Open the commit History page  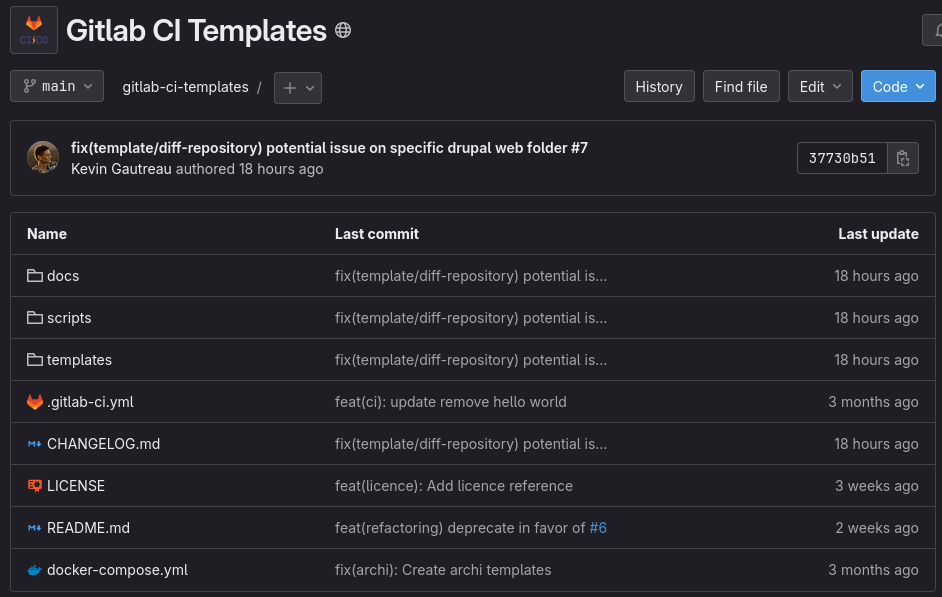659,87
